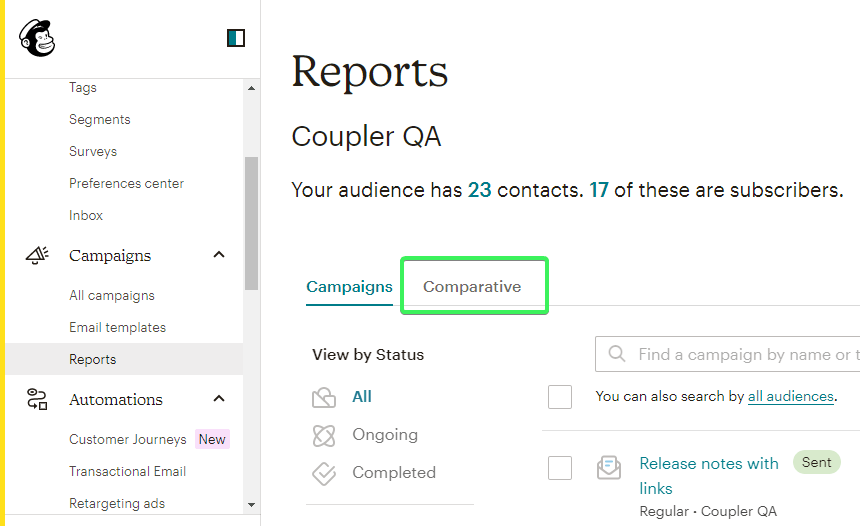Open the all audiences link
The height and width of the screenshot is (526, 860).
tap(791, 397)
